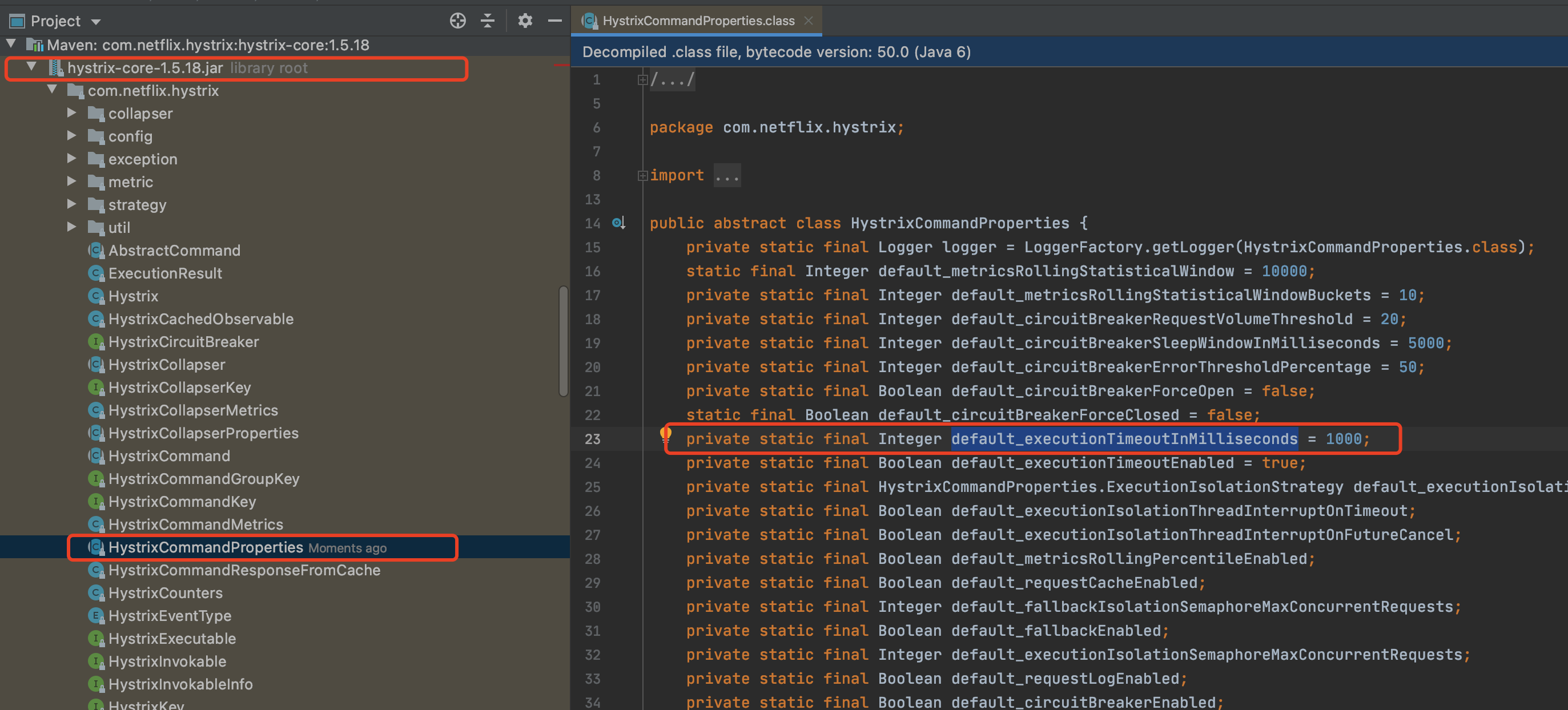Expand the config folder
This screenshot has width=1568, height=710.
click(72, 135)
